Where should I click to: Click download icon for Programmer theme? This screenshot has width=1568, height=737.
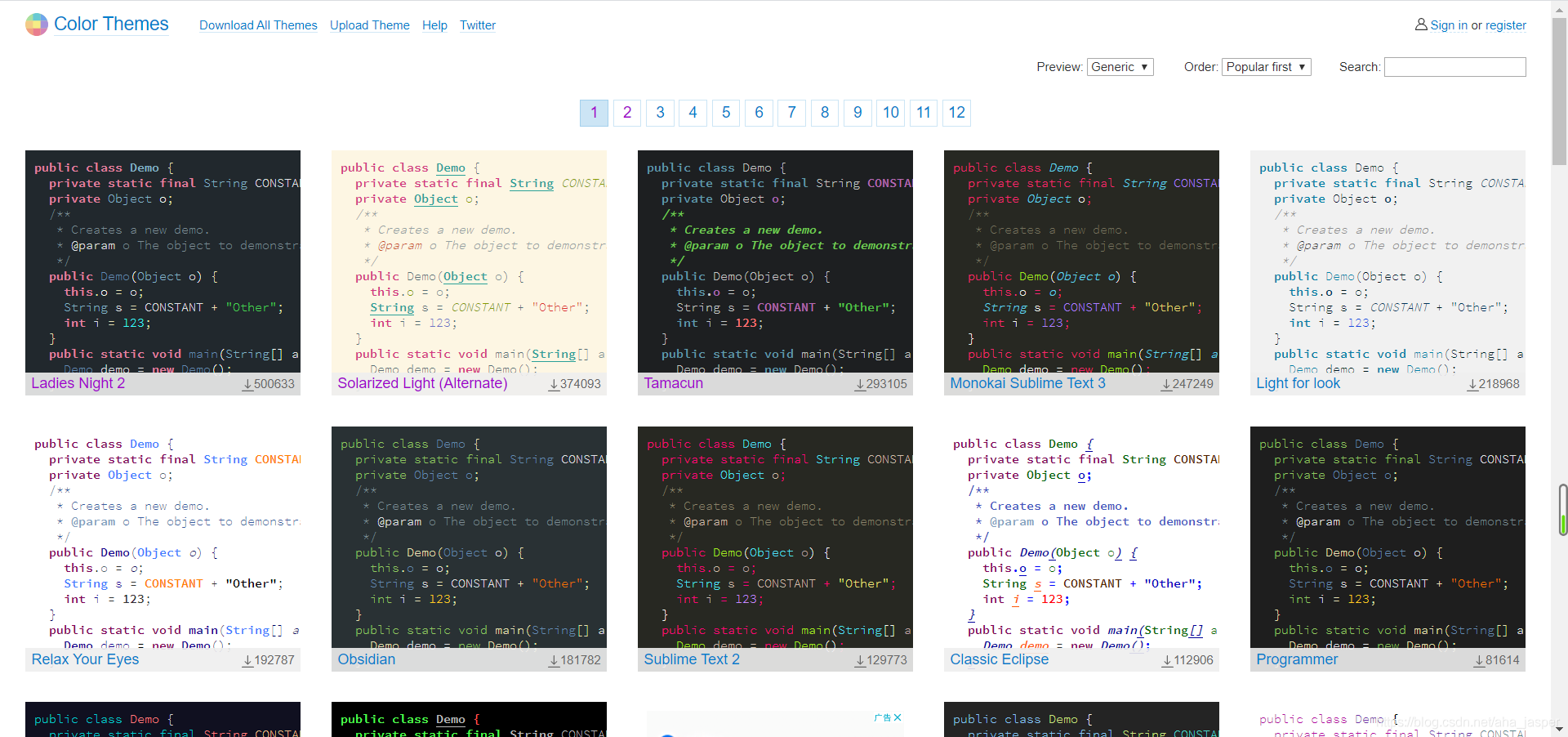point(1479,660)
